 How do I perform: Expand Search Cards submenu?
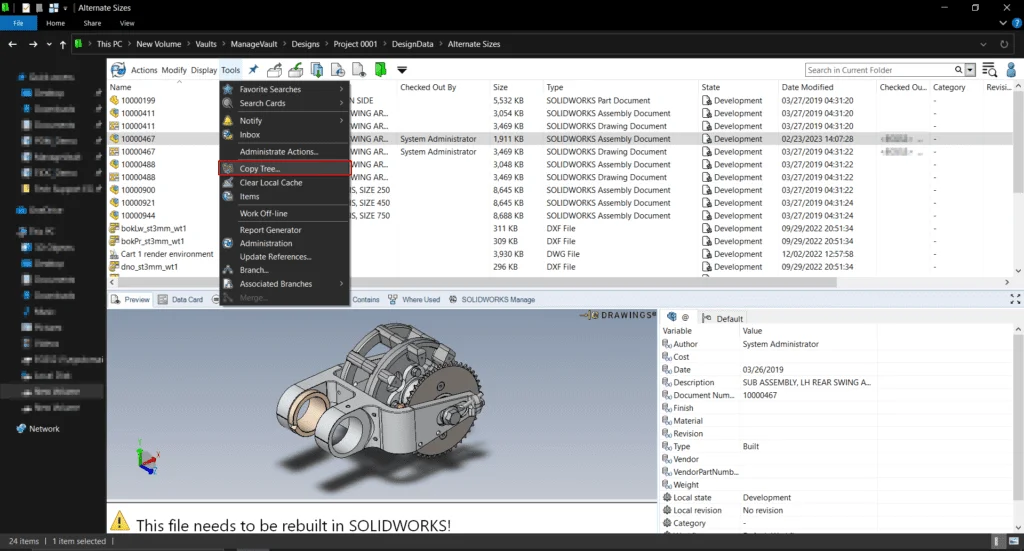(284, 103)
